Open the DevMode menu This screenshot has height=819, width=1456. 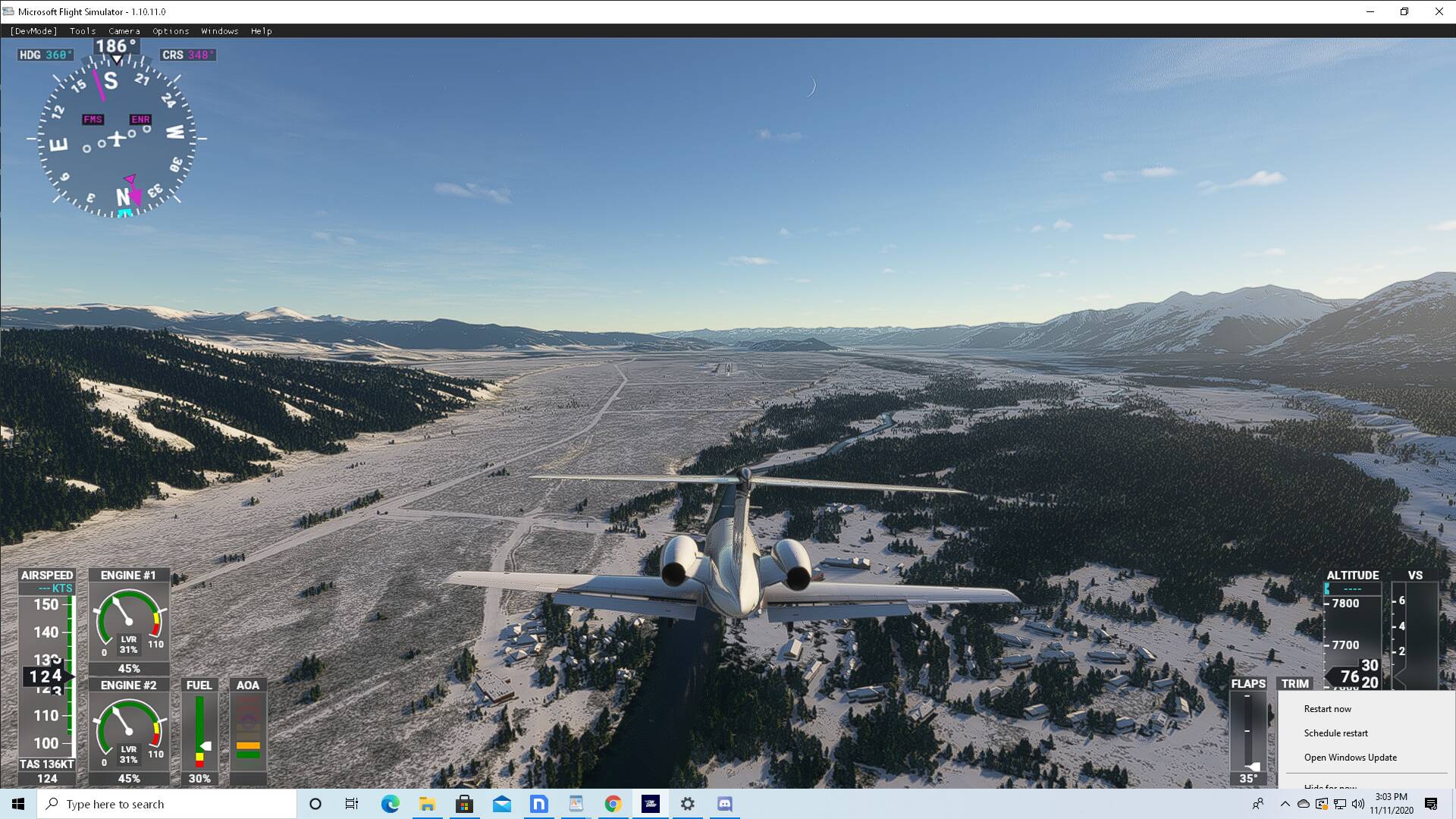[x=33, y=31]
